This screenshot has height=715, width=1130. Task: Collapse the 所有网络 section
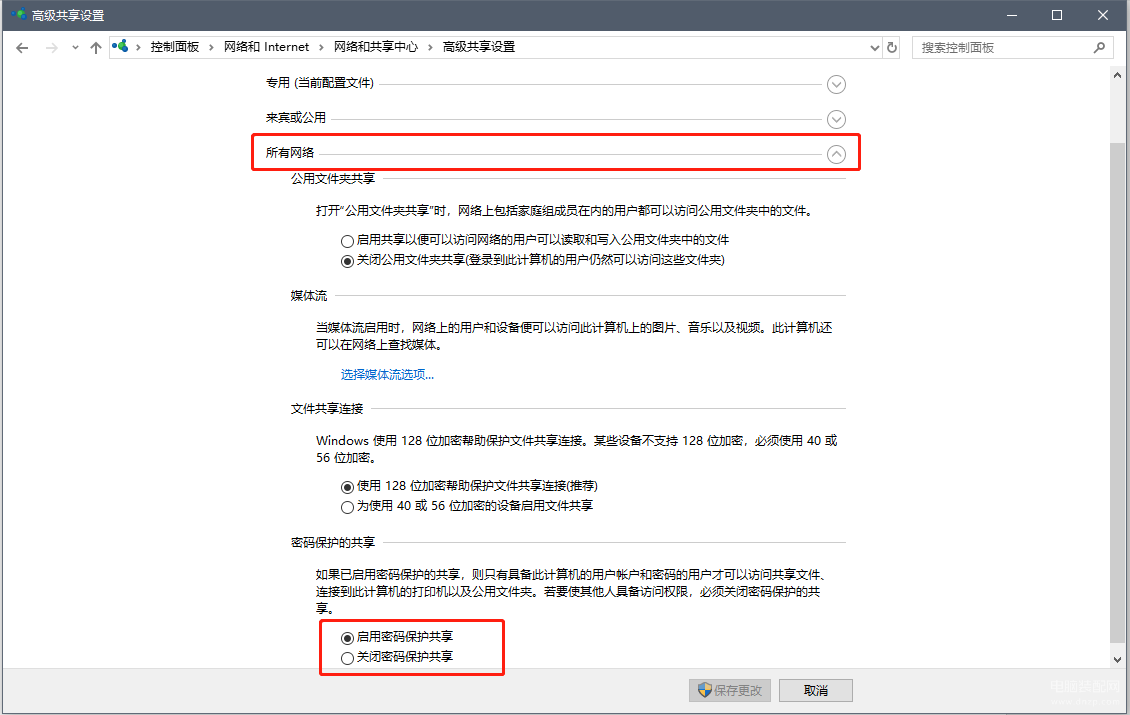point(836,154)
